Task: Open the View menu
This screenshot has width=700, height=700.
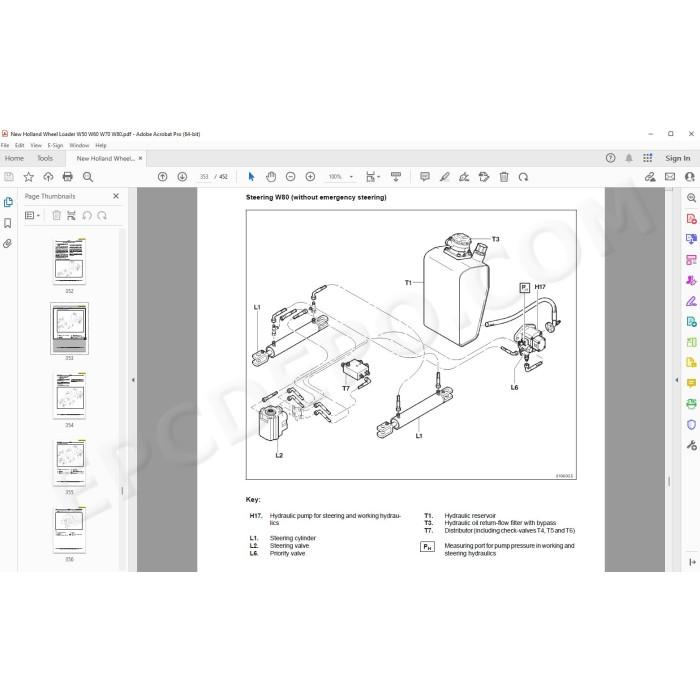Action: [36, 146]
